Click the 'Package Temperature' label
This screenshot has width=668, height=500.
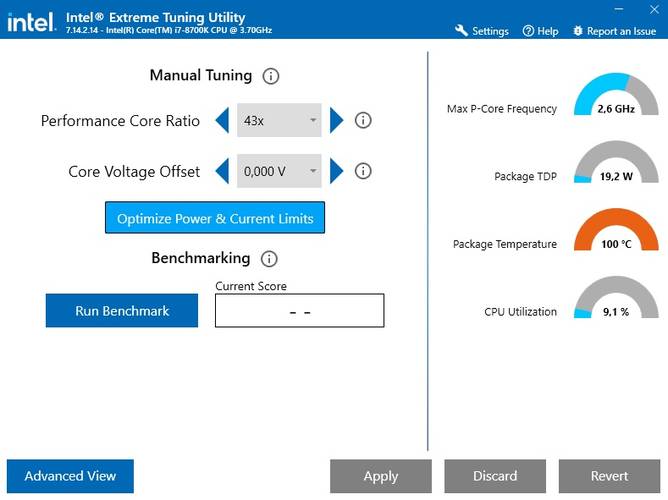pyautogui.click(x=505, y=244)
